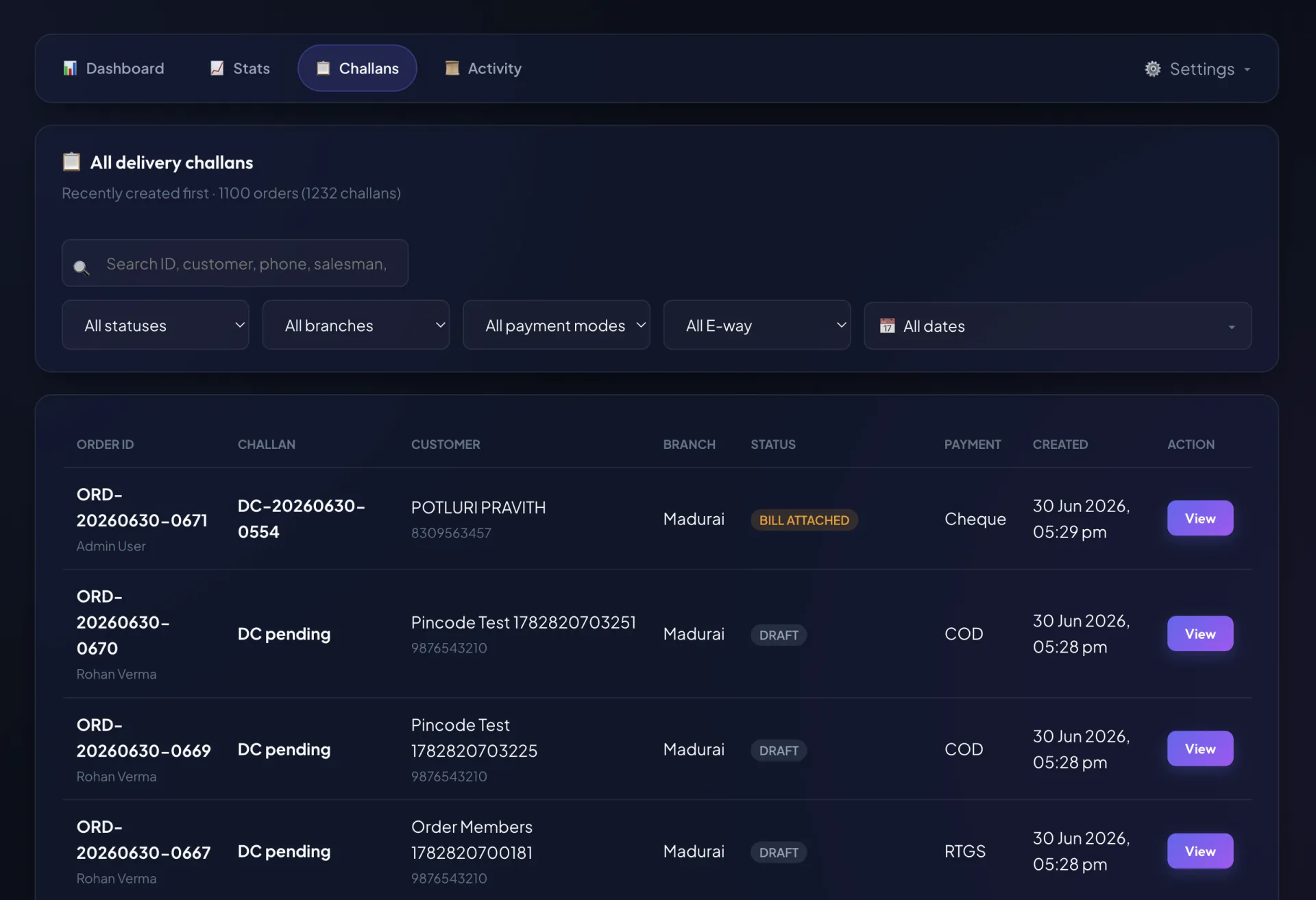Click the RTGS payment cell
The height and width of the screenshot is (900, 1316).
pyautogui.click(x=965, y=851)
